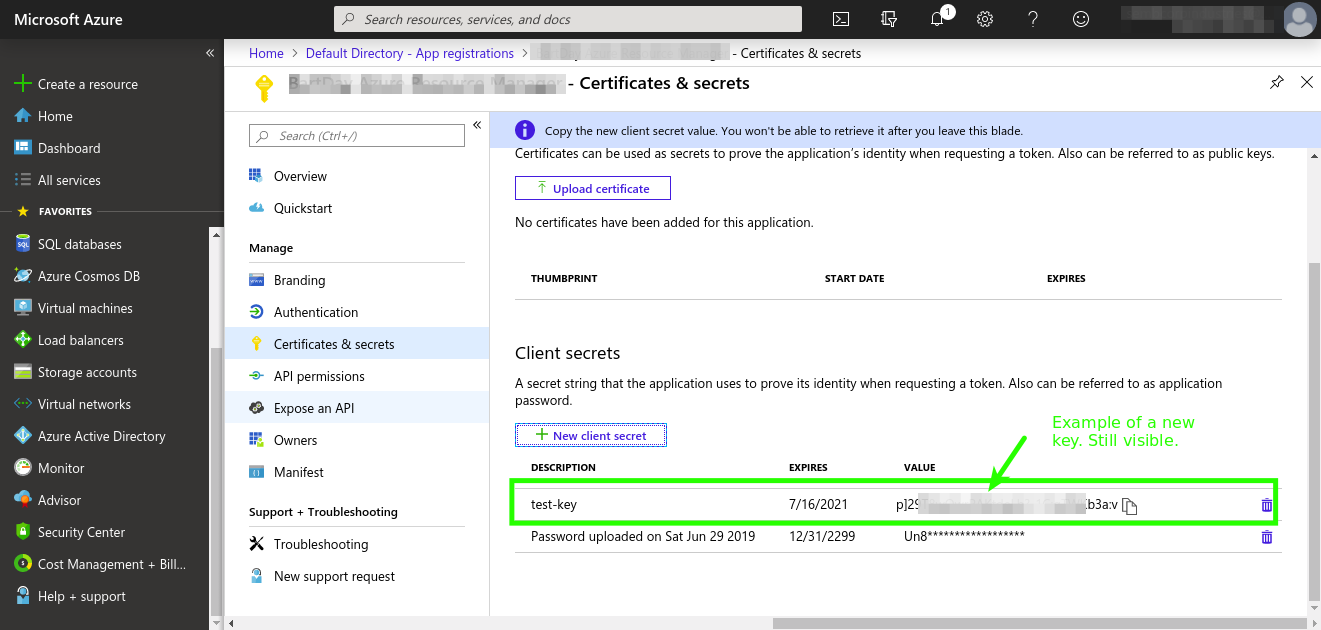Open Azure Active Directory favorite
The width and height of the screenshot is (1321, 630).
point(104,436)
